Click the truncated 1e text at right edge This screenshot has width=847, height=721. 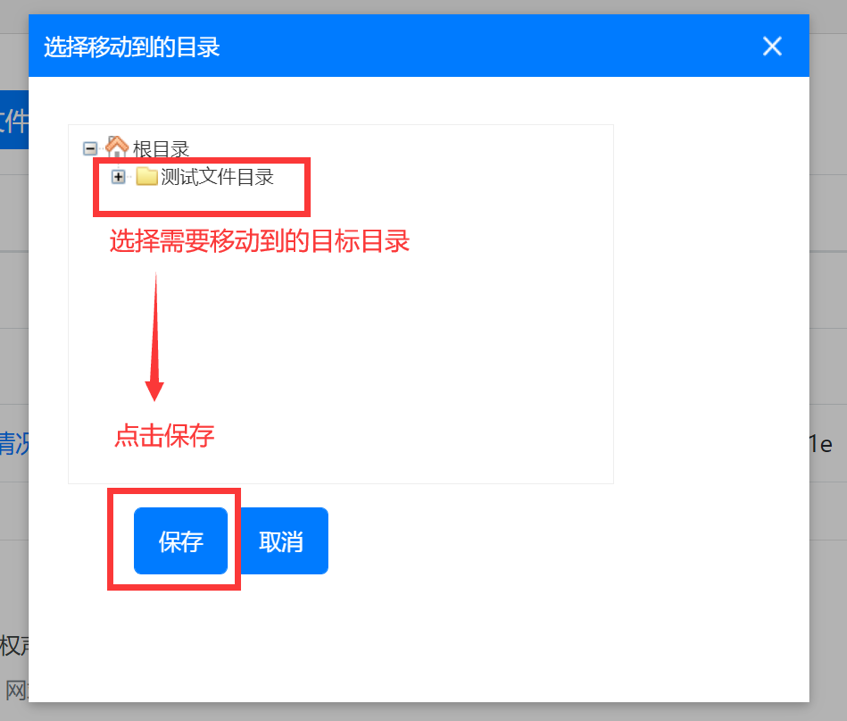(x=821, y=444)
